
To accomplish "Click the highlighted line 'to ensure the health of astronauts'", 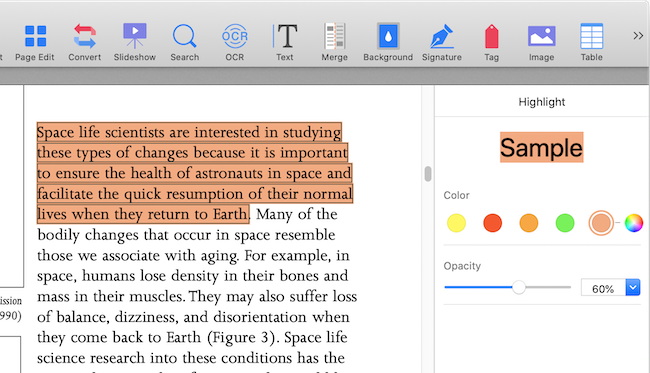I will point(194,173).
